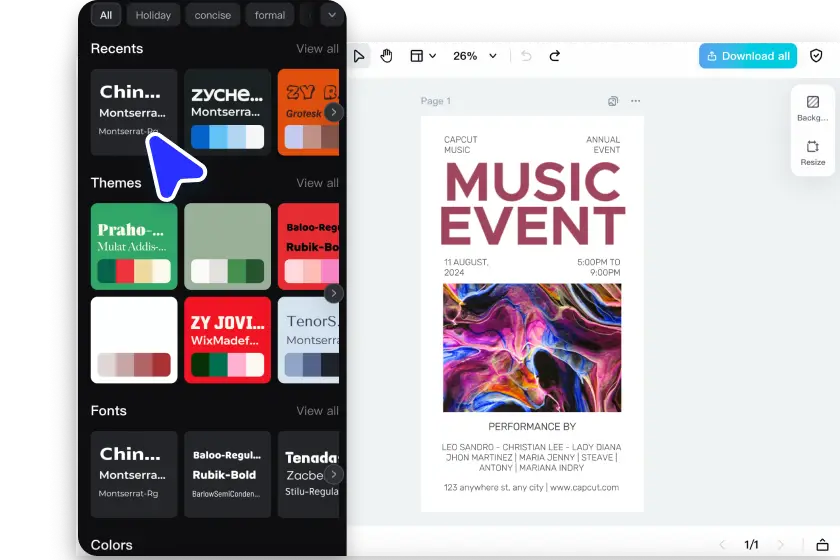Duplicate Page 1 icon
Screen dimensions: 840x560
(613, 101)
